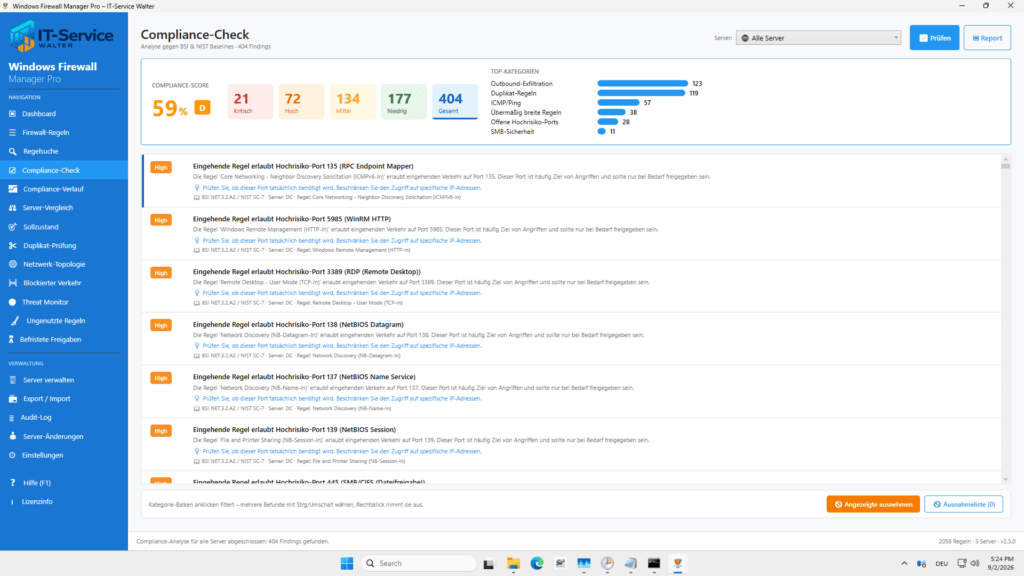Open the Server-Änderungen bell icon
Image resolution: width=1024 pixels, height=576 pixels.
click(12, 436)
